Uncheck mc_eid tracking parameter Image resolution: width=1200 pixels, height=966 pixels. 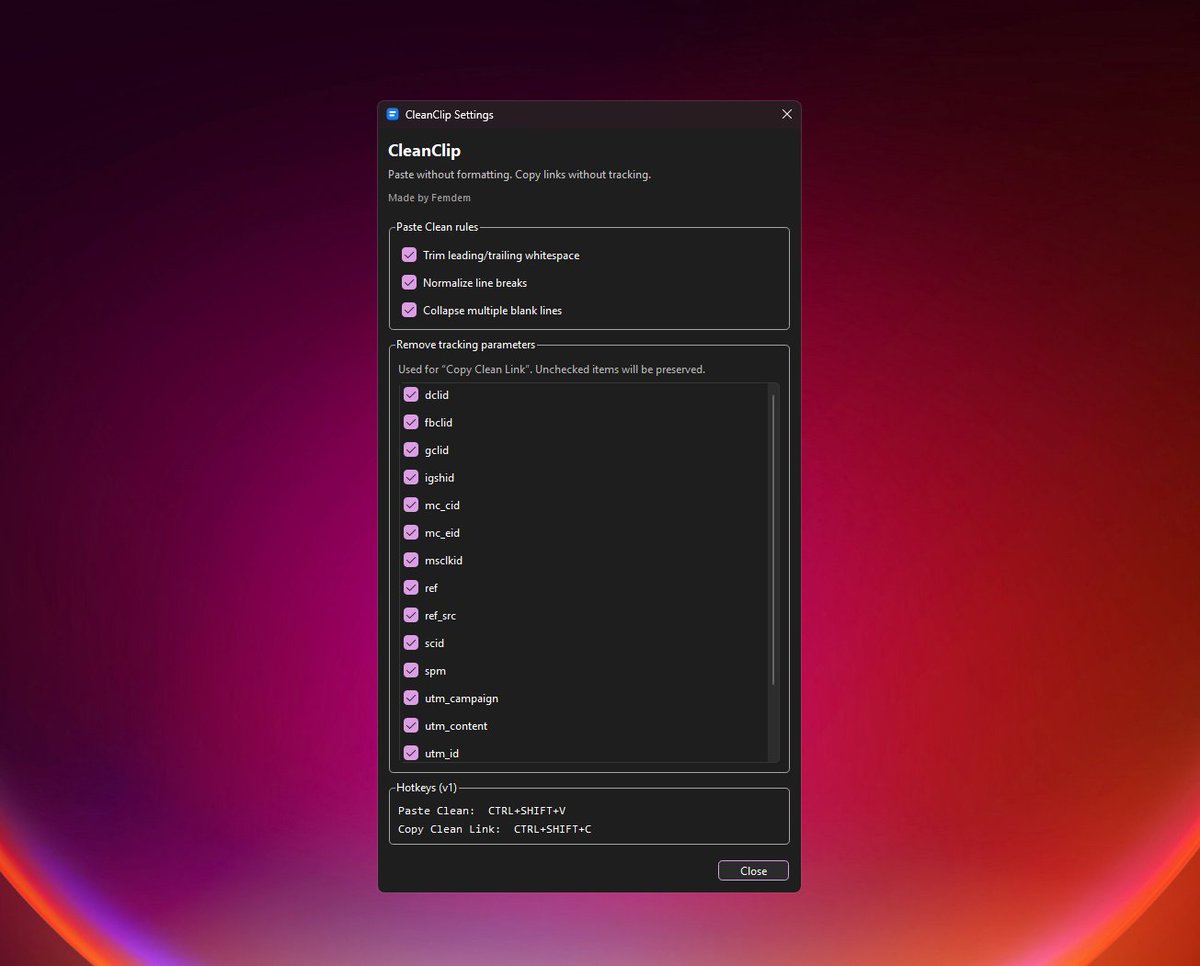point(411,533)
